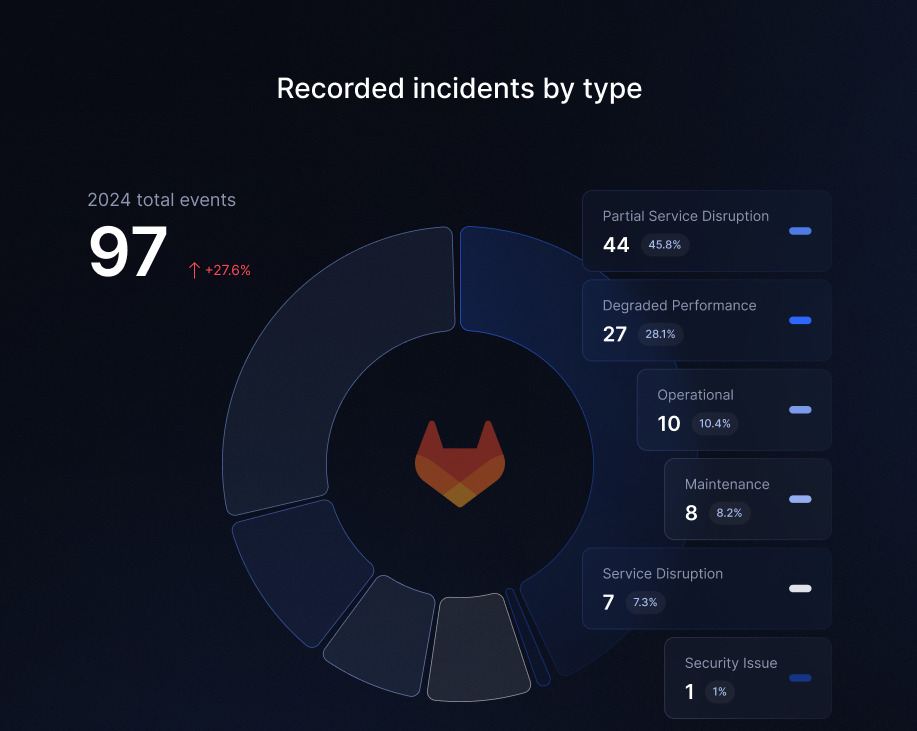
Task: Click the "+27.6%" change value
Action: point(227,270)
